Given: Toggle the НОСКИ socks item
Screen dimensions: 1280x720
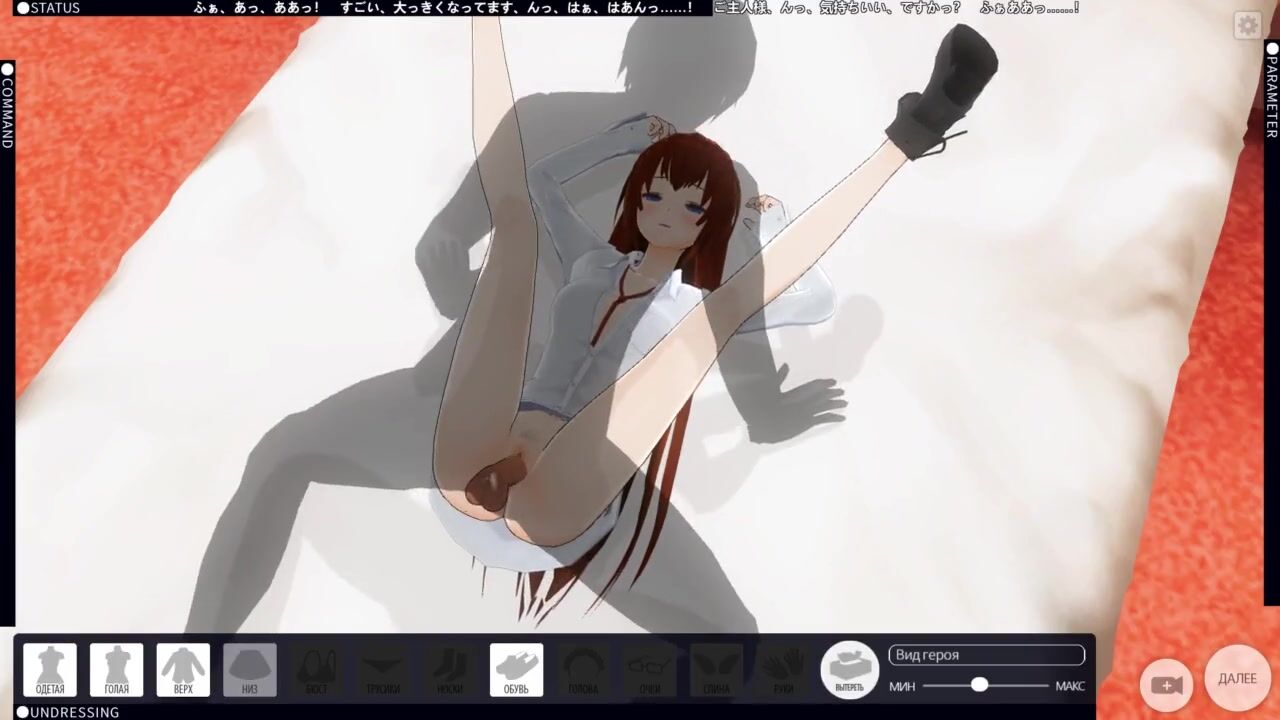Looking at the screenshot, I should (x=449, y=669).
